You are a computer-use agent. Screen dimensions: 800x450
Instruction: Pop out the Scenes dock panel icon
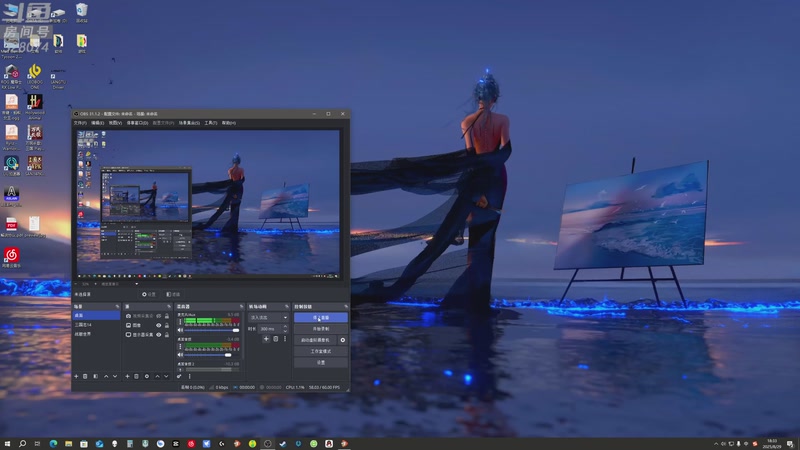pyautogui.click(x=117, y=307)
